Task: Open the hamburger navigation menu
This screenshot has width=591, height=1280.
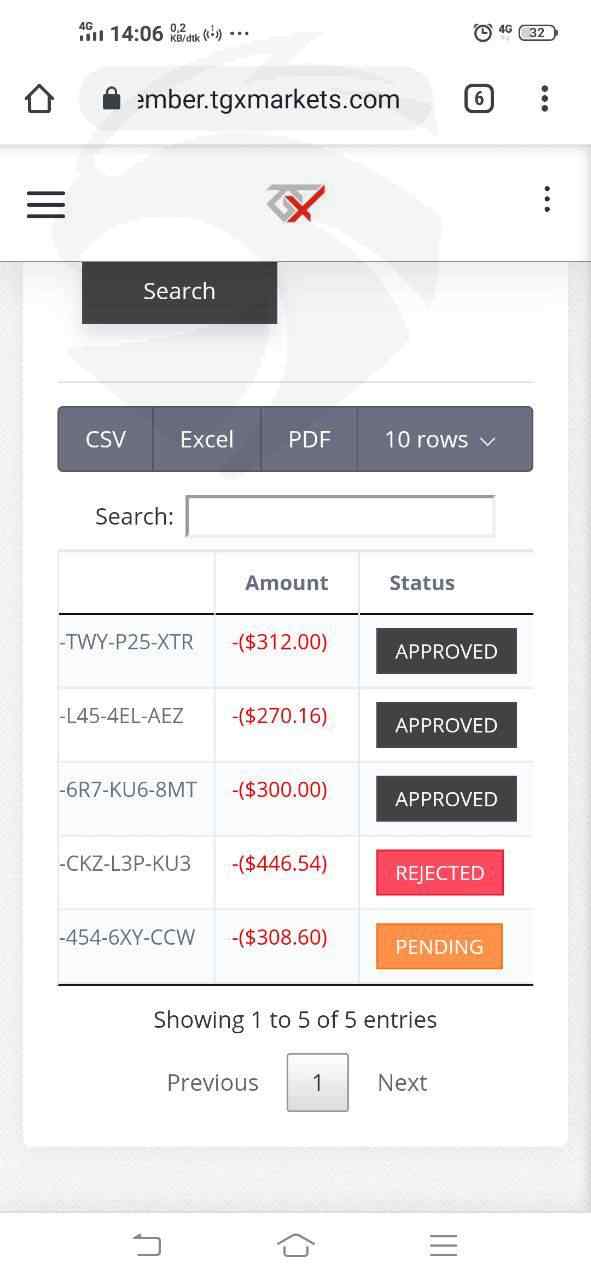Action: (46, 204)
